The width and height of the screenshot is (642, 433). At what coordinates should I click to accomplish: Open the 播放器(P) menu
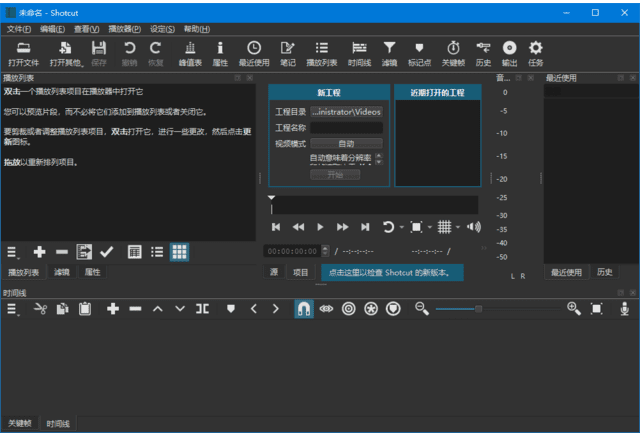[124, 29]
